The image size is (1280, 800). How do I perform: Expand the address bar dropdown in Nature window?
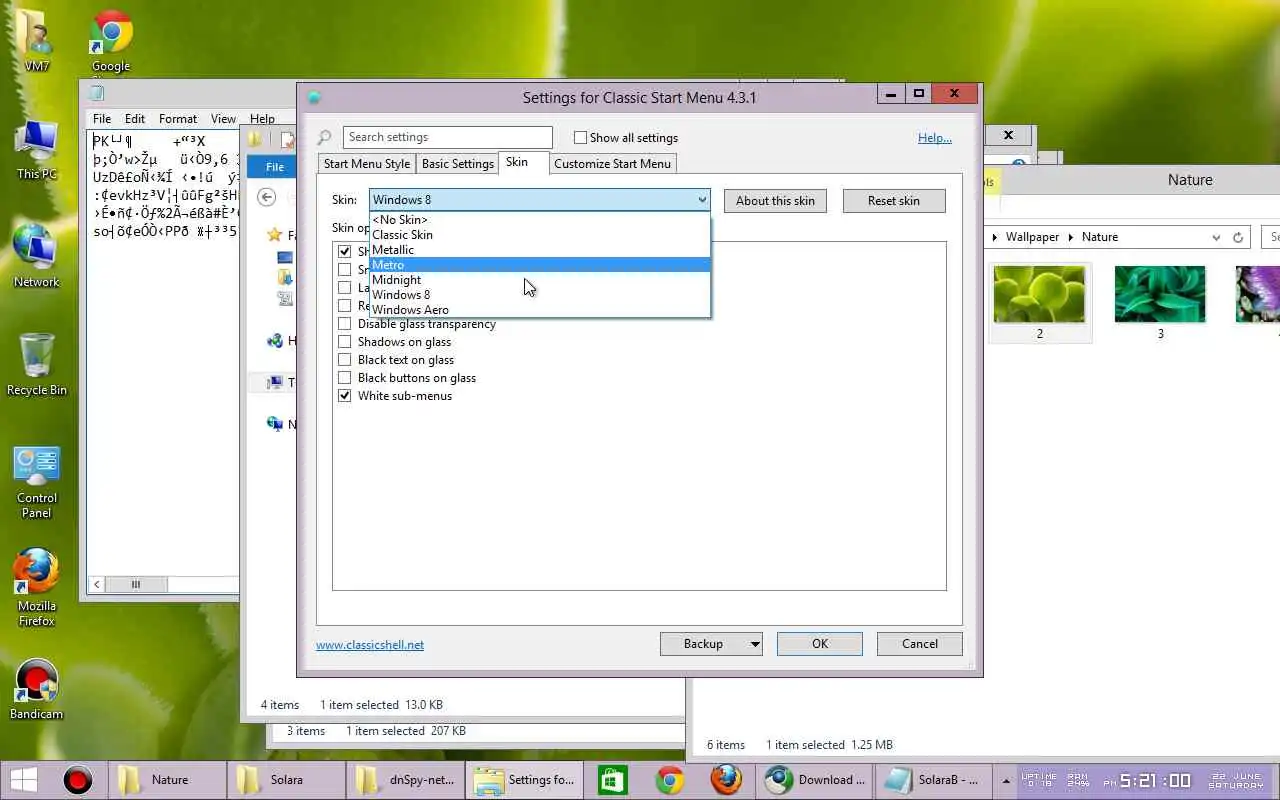point(1216,238)
